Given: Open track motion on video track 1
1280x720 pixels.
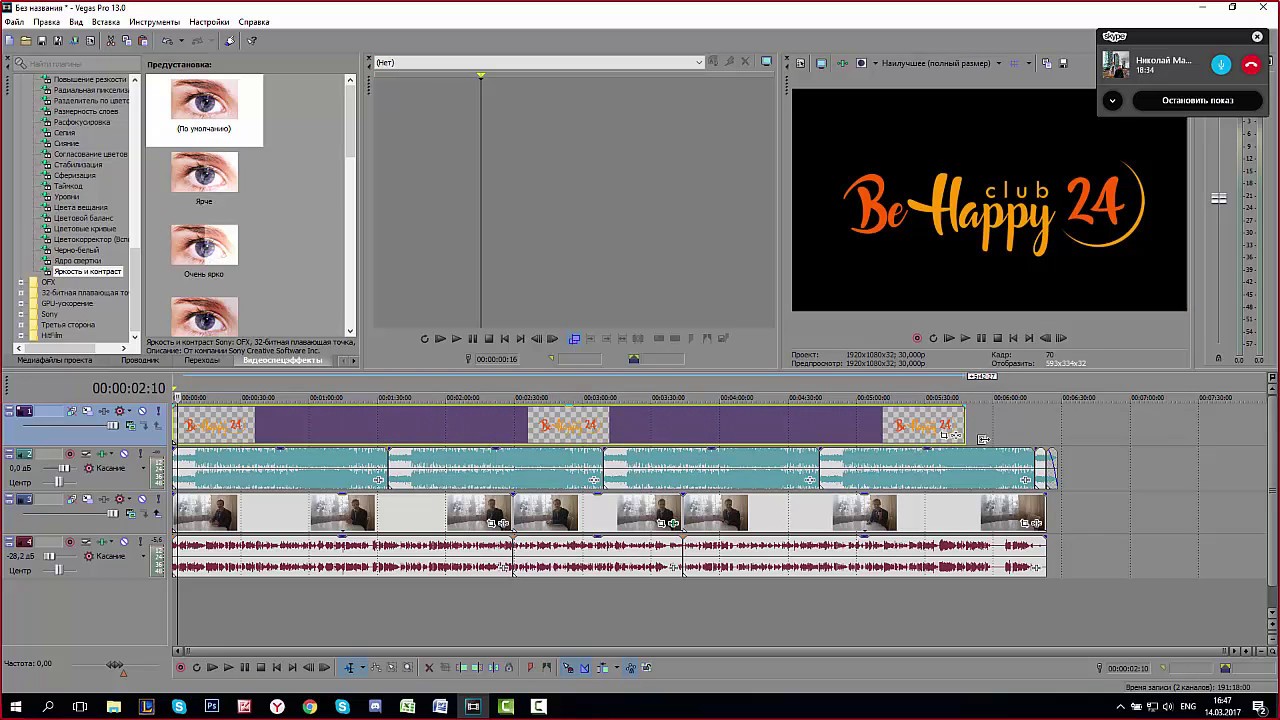Looking at the screenshot, I should point(87,411).
